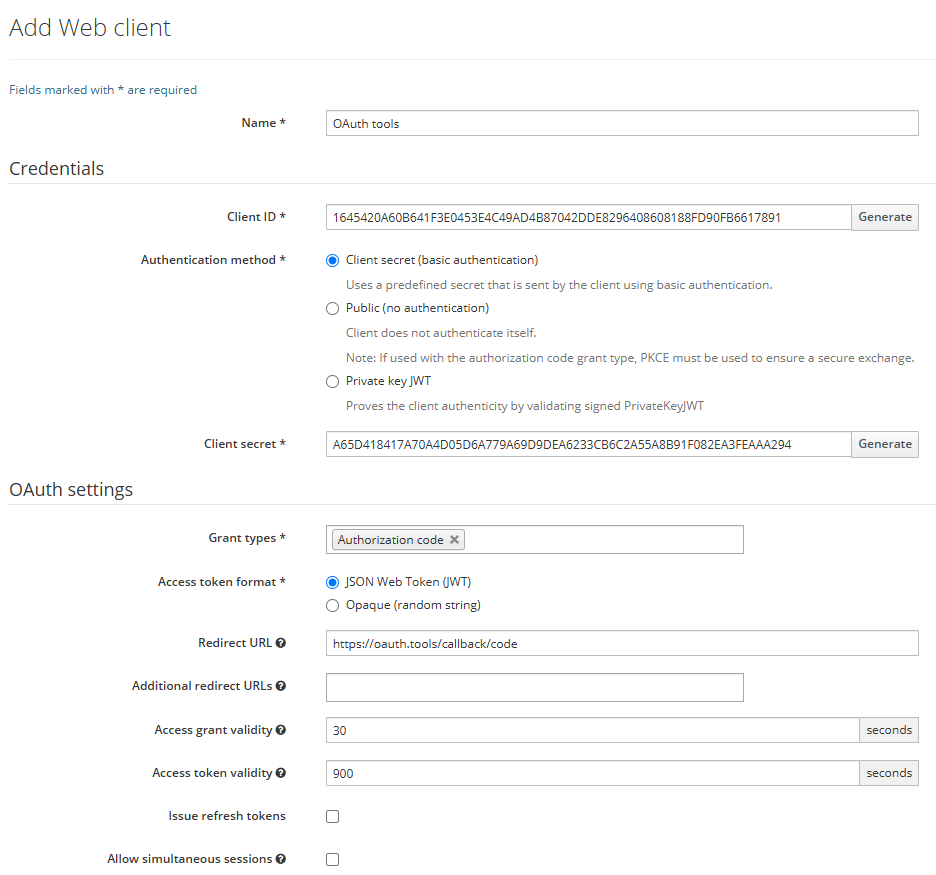936x875 pixels.
Task: Select JSON Web Token (JWT) format
Action: (x=333, y=582)
